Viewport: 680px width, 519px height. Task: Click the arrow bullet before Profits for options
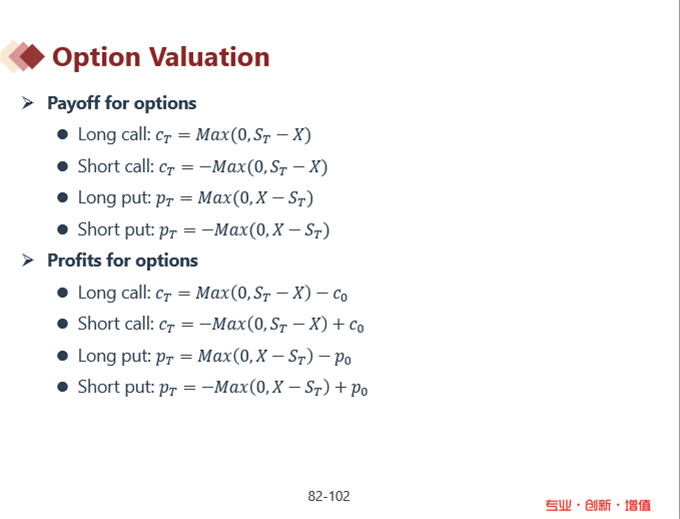pos(28,261)
